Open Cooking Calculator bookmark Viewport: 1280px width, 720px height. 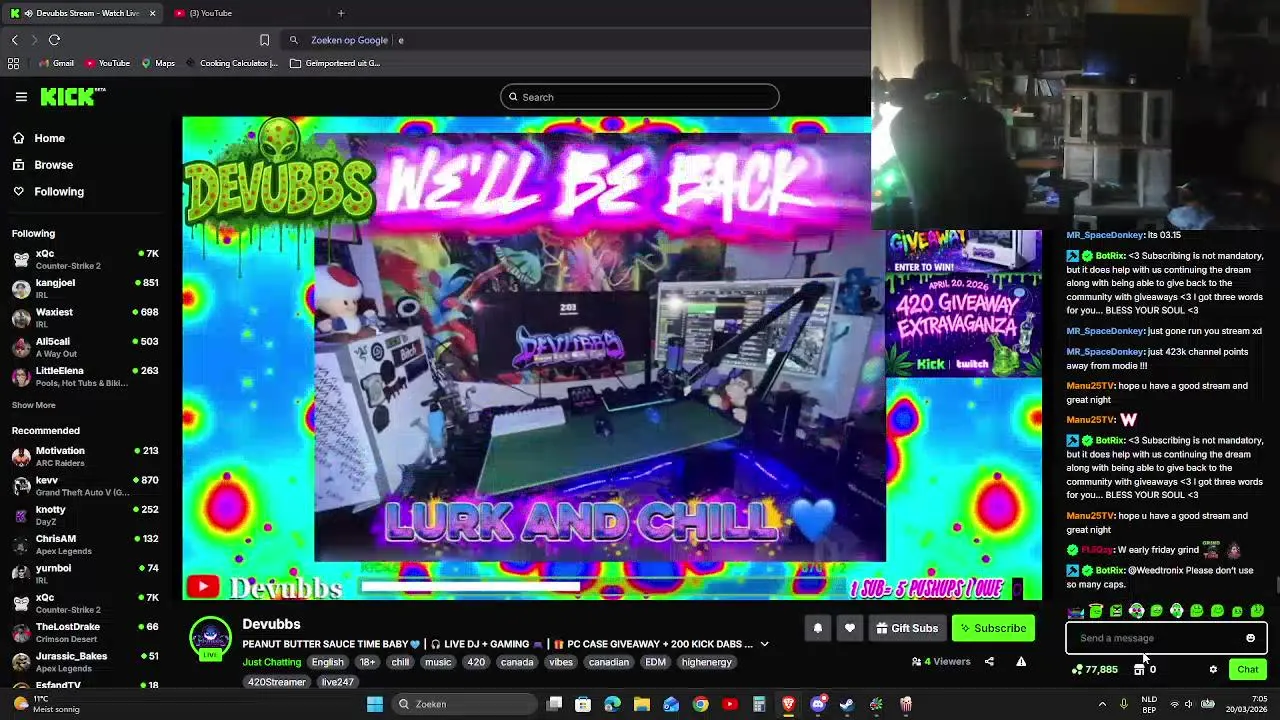click(232, 63)
